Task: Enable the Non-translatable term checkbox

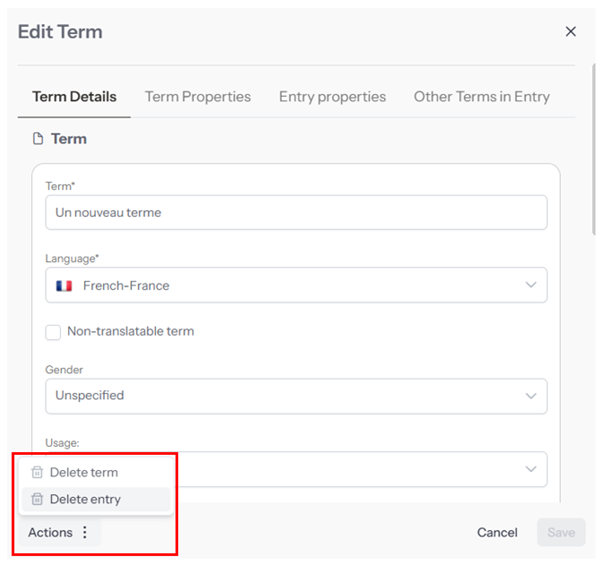Action: pyautogui.click(x=54, y=332)
